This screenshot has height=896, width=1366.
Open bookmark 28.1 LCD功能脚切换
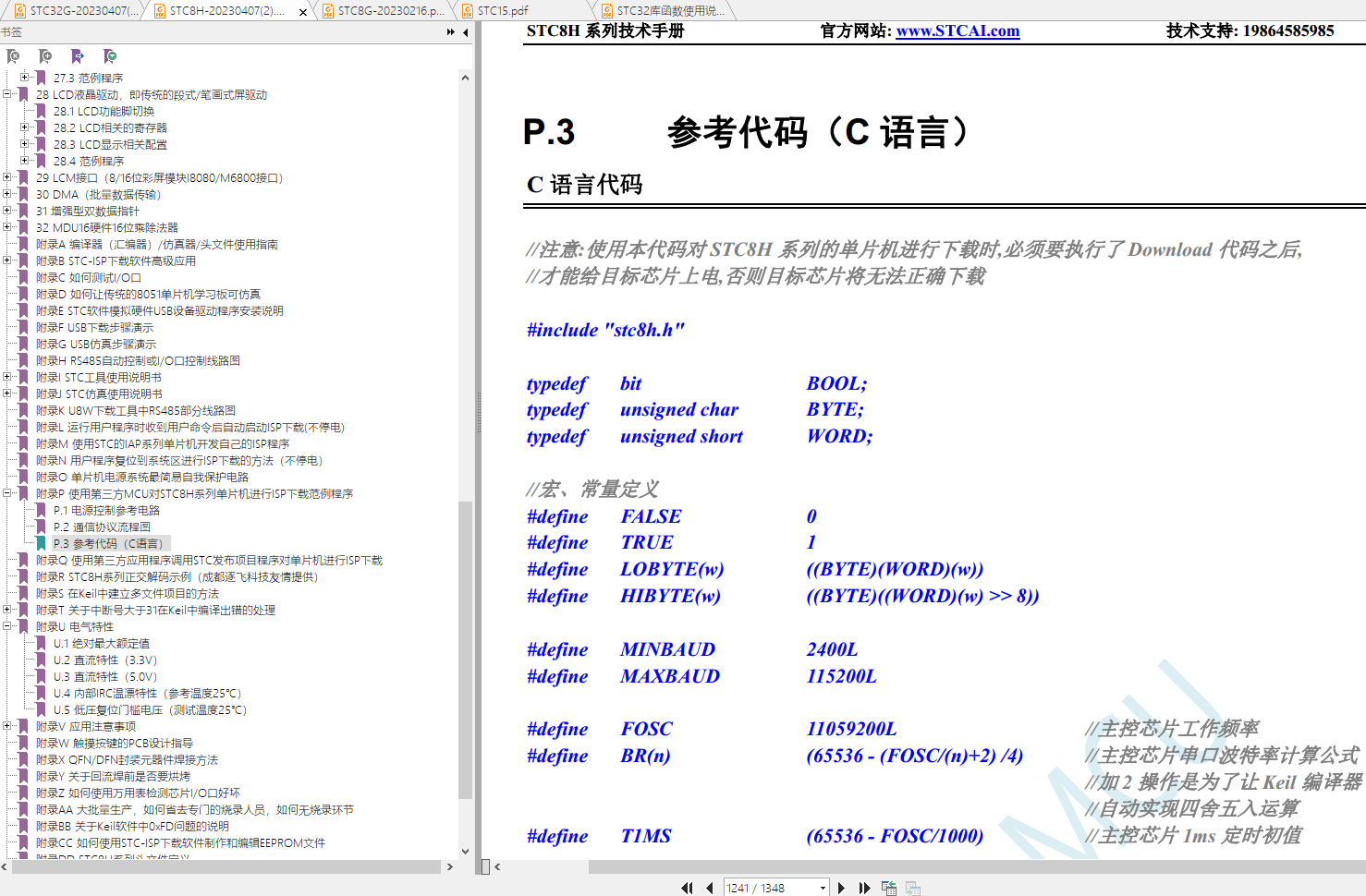pos(104,111)
